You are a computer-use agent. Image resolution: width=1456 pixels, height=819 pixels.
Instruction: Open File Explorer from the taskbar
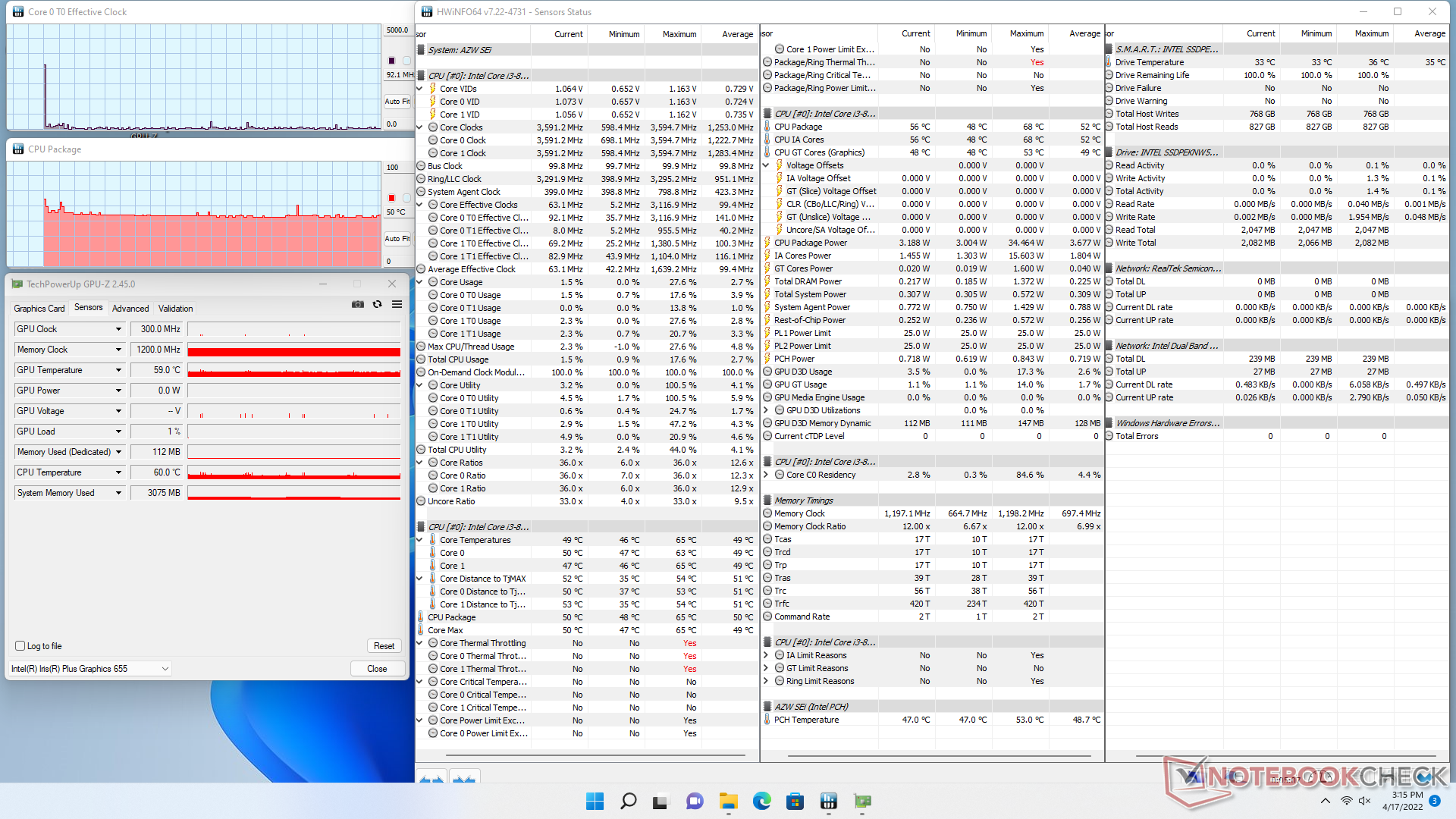point(728,801)
